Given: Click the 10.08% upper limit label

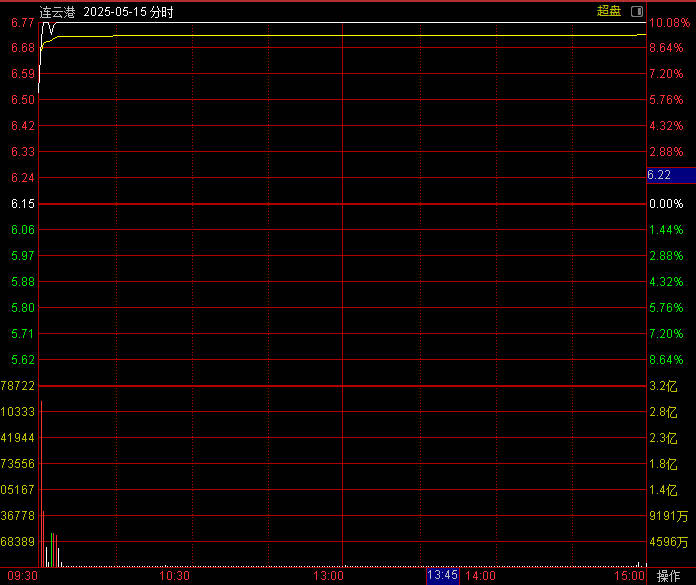Looking at the screenshot, I should [666, 22].
